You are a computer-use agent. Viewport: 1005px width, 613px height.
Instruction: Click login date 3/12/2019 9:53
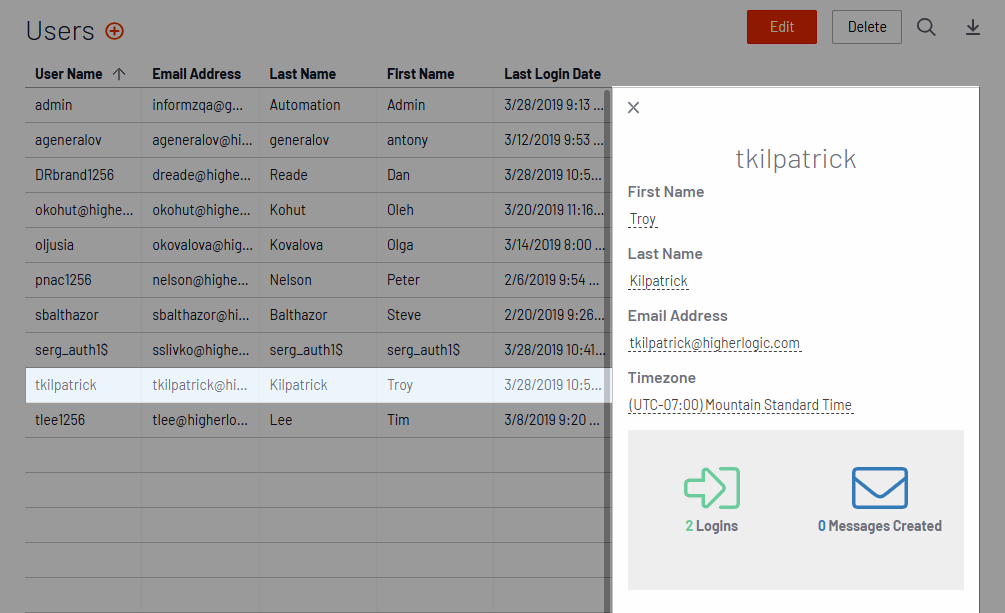coord(552,140)
